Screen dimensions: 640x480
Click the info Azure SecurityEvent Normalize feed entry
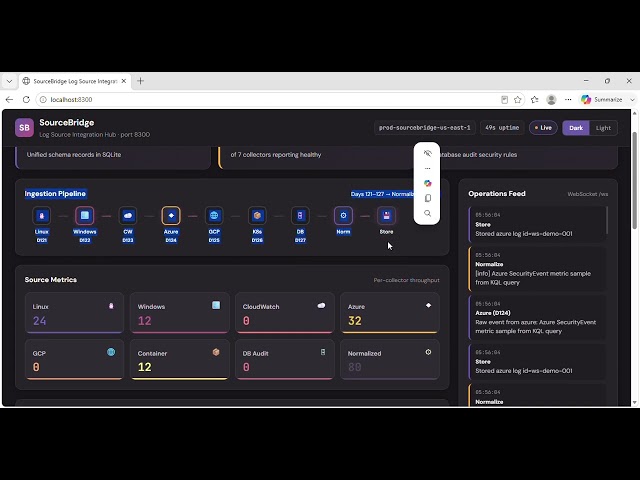(538, 269)
